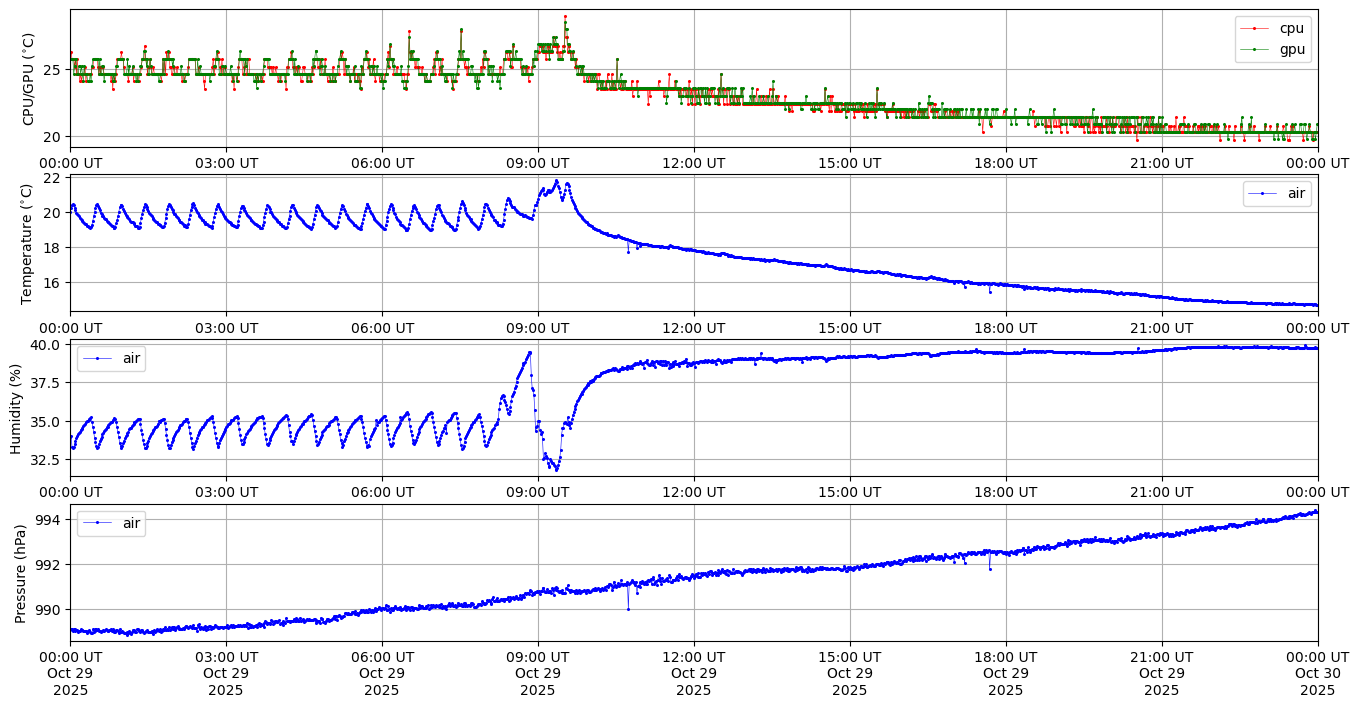Click the air temperature peak near 09:30
1359x707 pixels.
[x=557, y=181]
